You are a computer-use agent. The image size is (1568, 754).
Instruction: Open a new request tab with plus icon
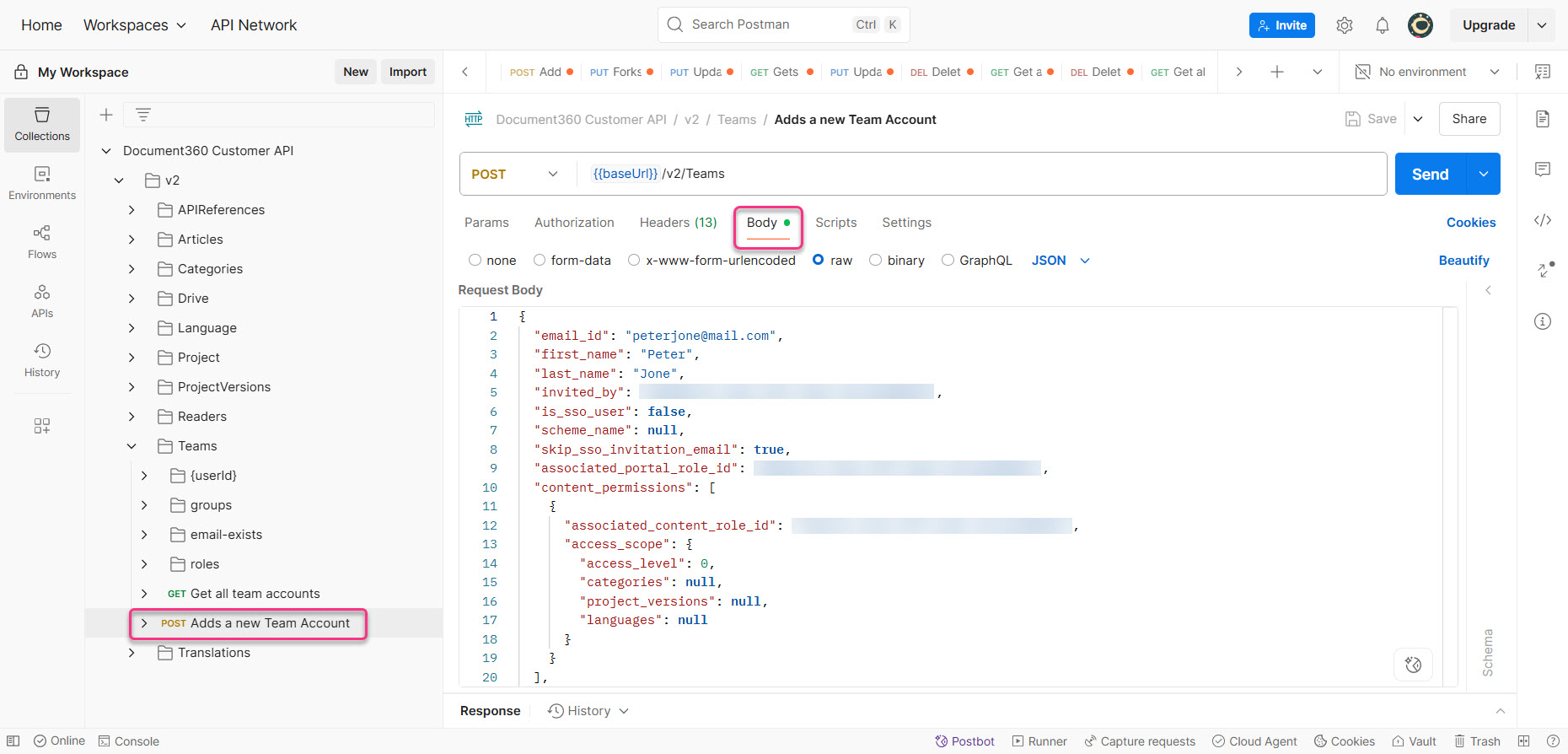coord(1277,72)
